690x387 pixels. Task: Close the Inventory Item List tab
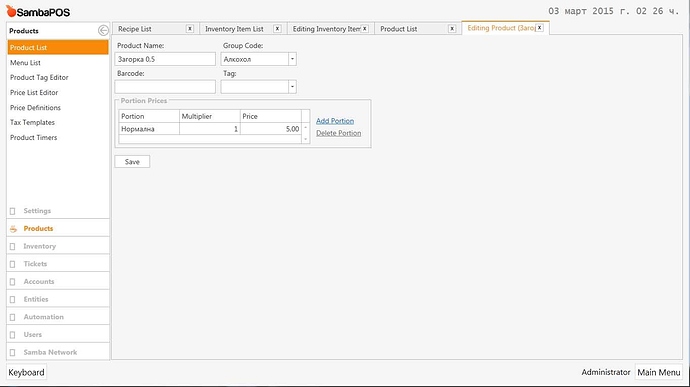277,29
